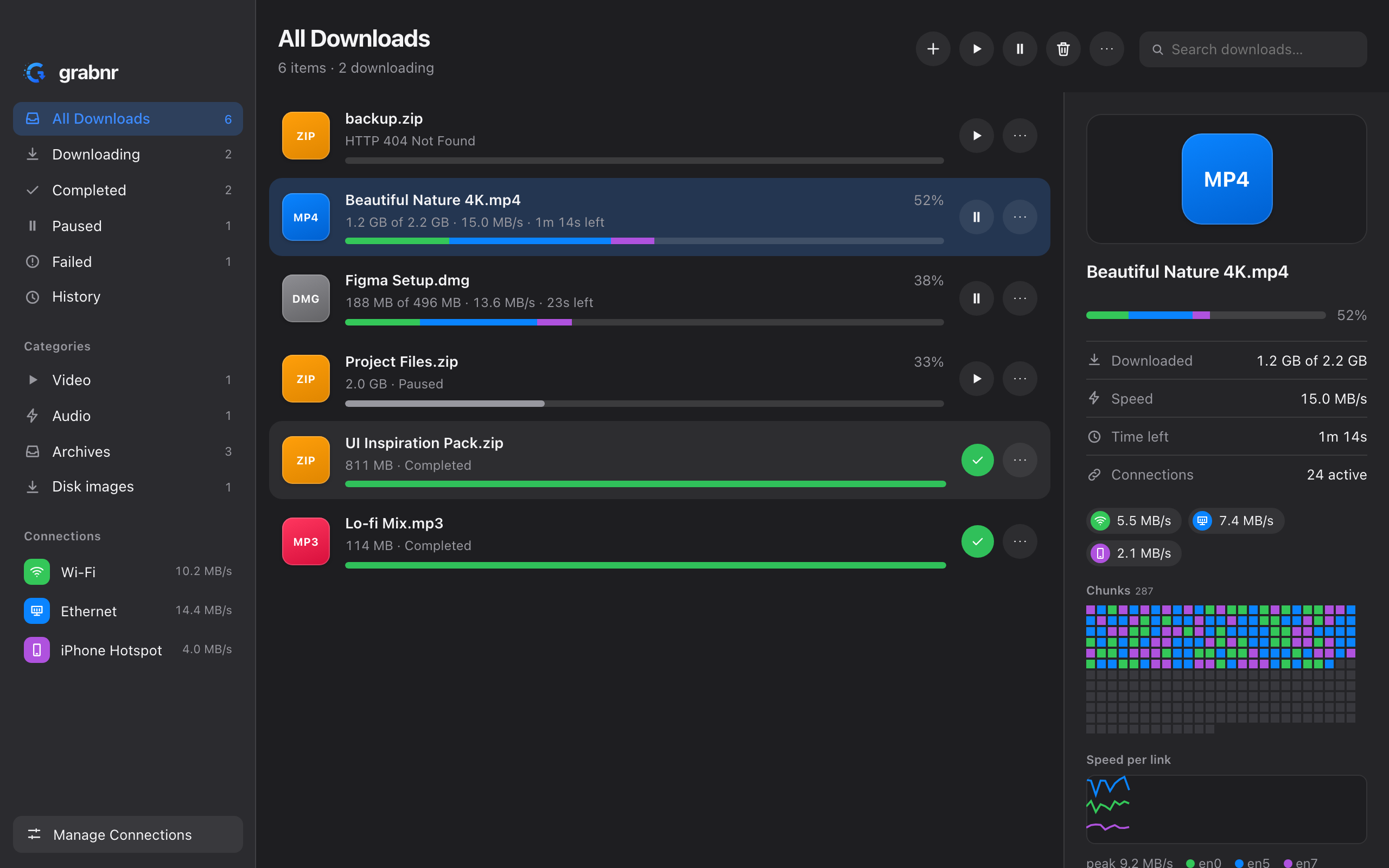Pause Beautiful Nature 4K.mp4 download
The image size is (1389, 868).
coord(976,217)
